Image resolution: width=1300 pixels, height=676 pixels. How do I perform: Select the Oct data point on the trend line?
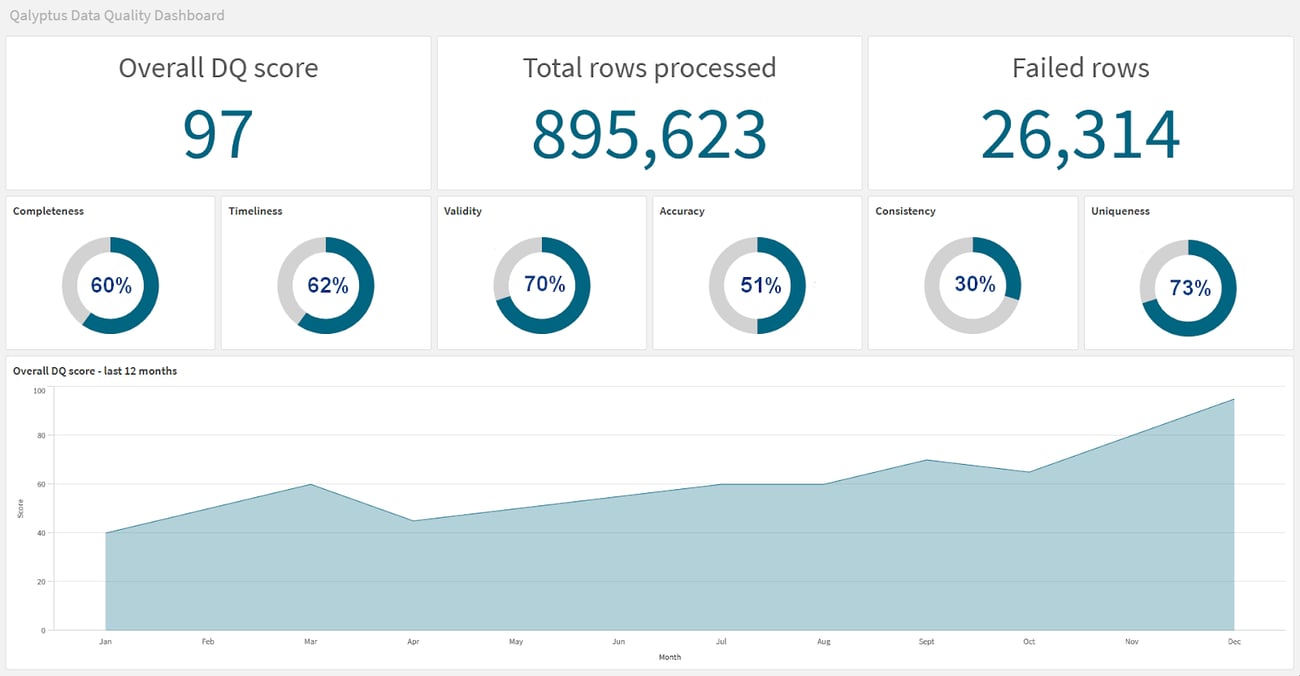coord(1029,470)
